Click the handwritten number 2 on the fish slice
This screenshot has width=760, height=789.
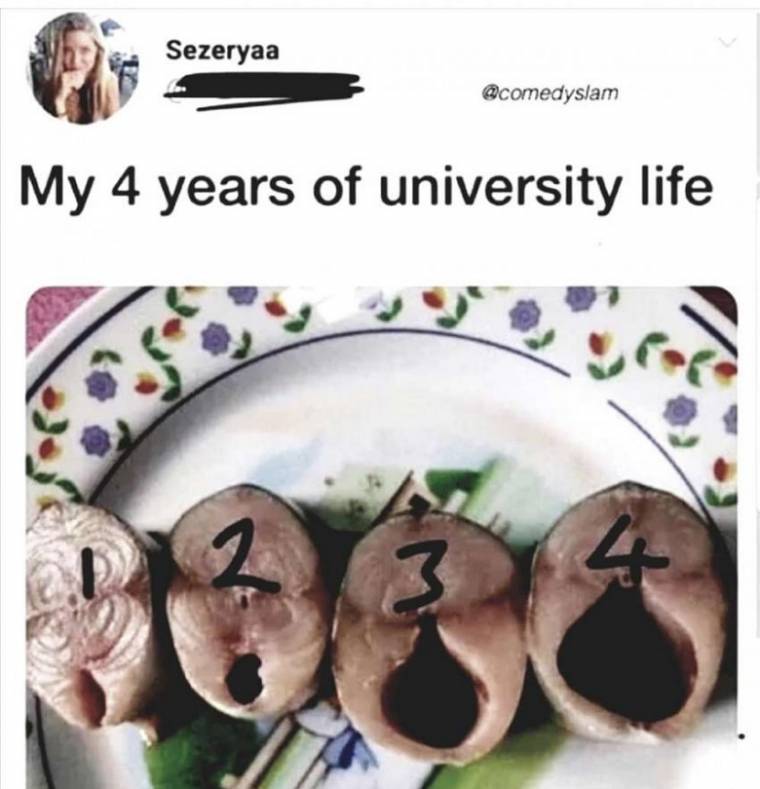click(242, 564)
